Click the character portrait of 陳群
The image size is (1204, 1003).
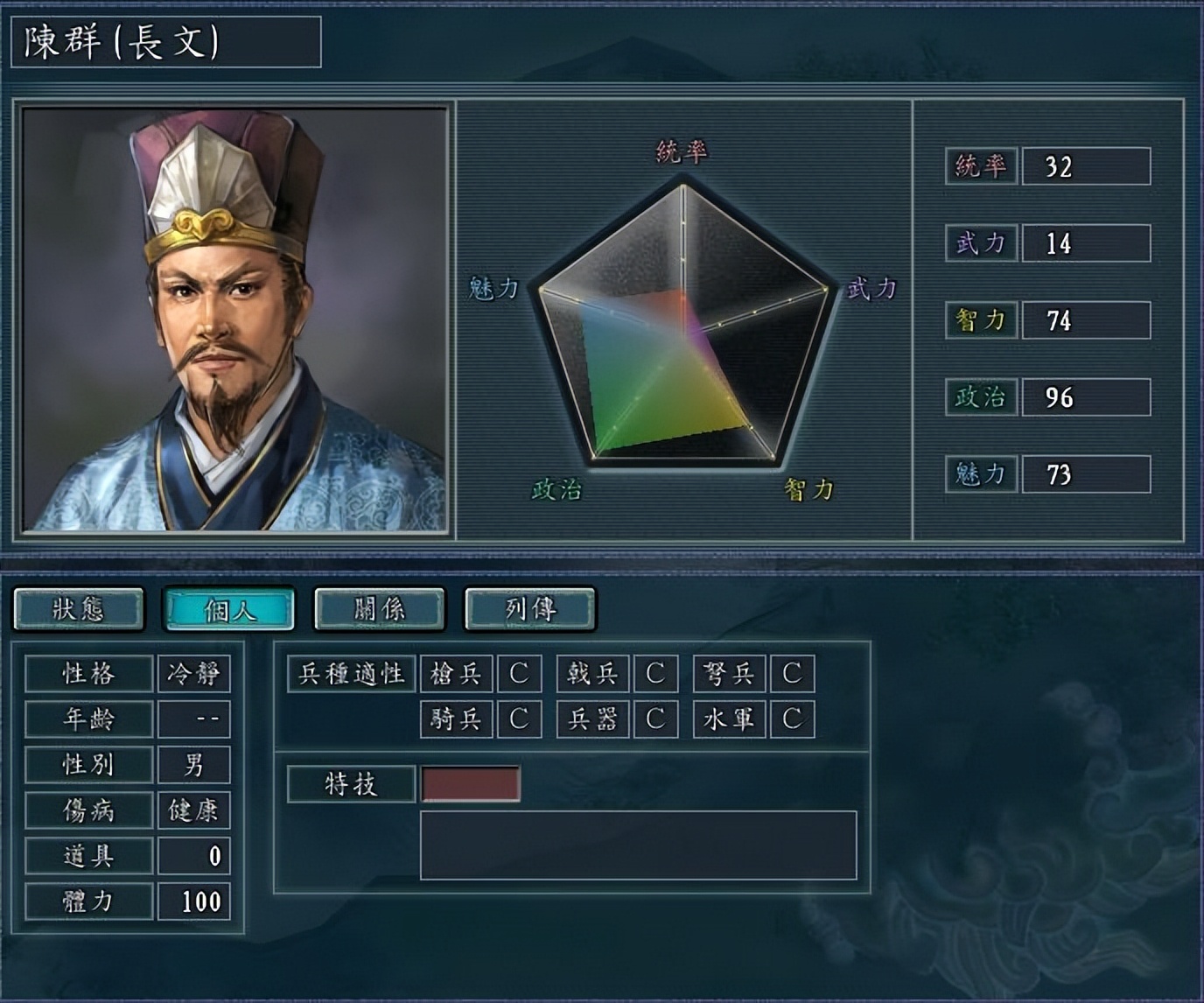coord(234,319)
